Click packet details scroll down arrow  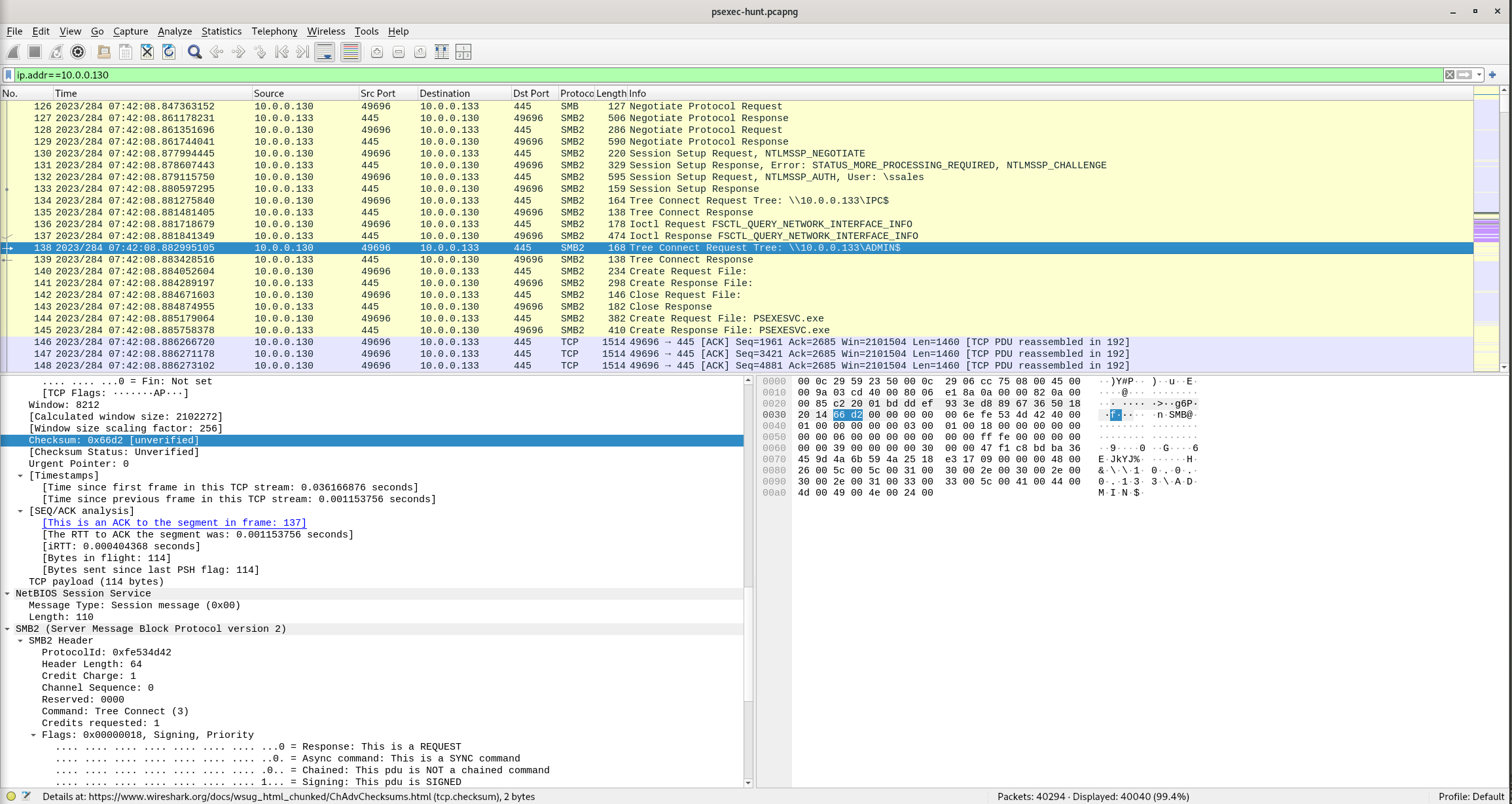tap(748, 782)
